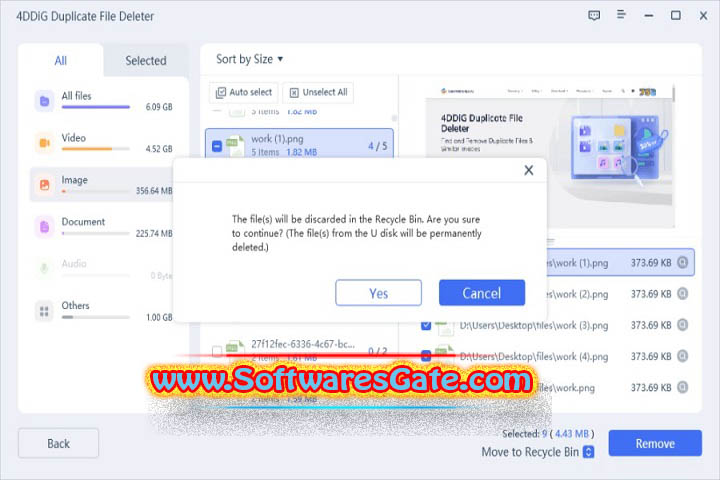Click locate icon for work (2).png row
This screenshot has width=720, height=480.
tap(683, 294)
